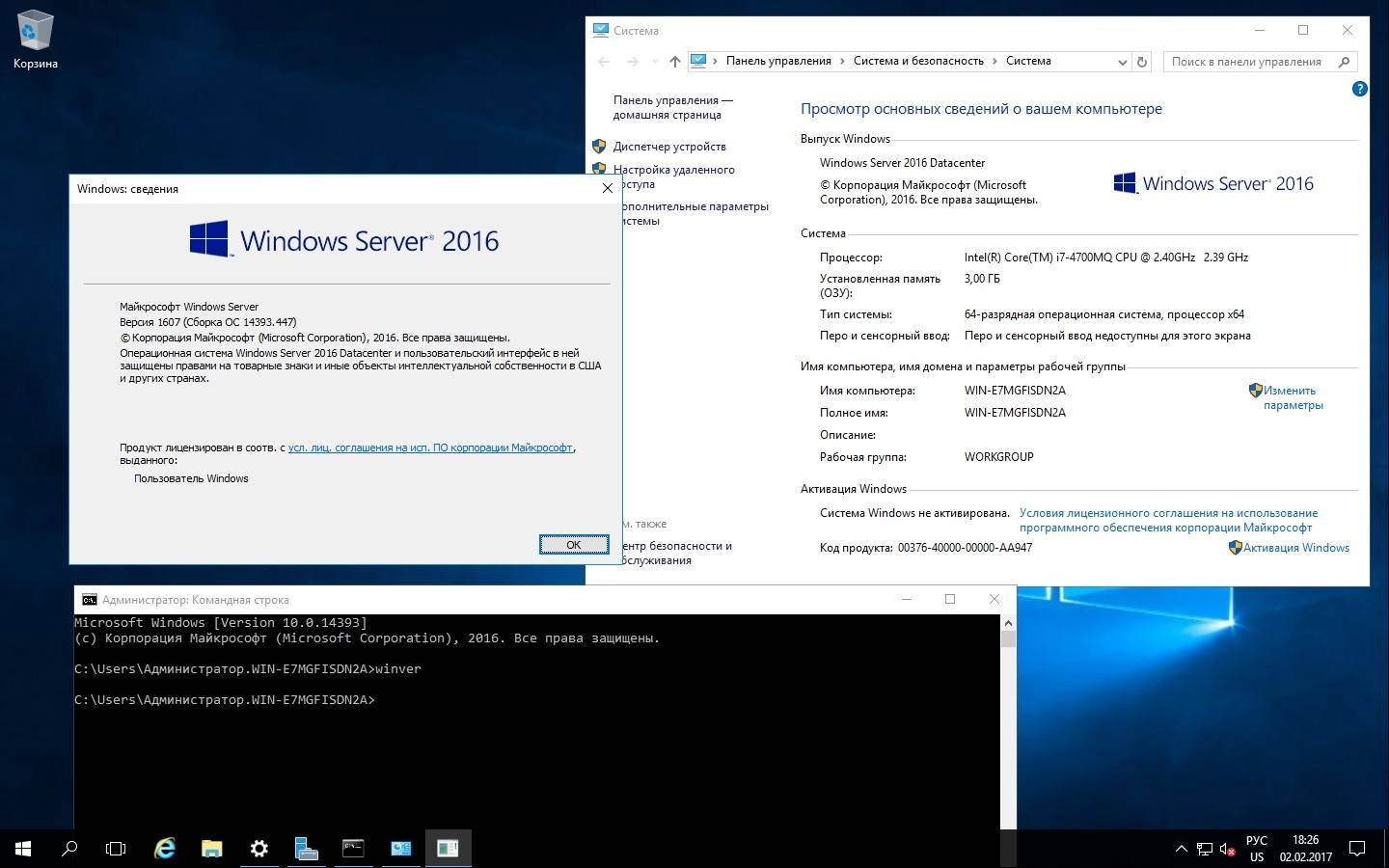The image size is (1389, 868).
Task: Open the Windows Start menu
Action: 23,849
